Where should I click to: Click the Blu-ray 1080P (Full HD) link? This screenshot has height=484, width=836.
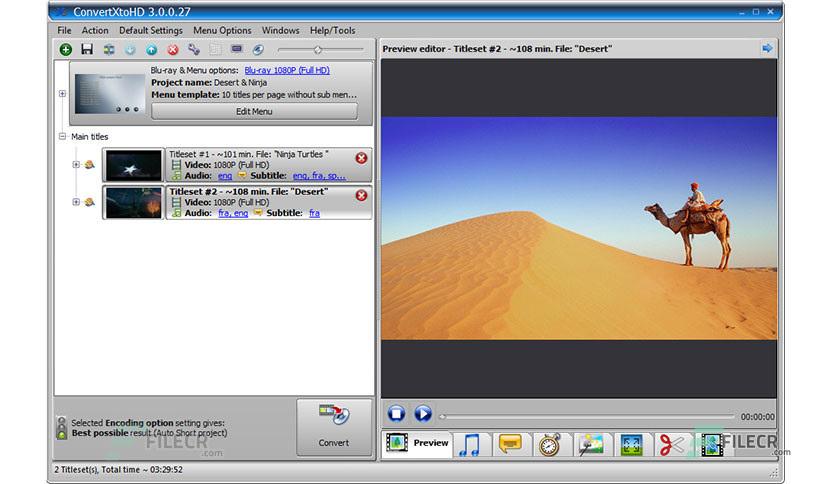pos(287,70)
